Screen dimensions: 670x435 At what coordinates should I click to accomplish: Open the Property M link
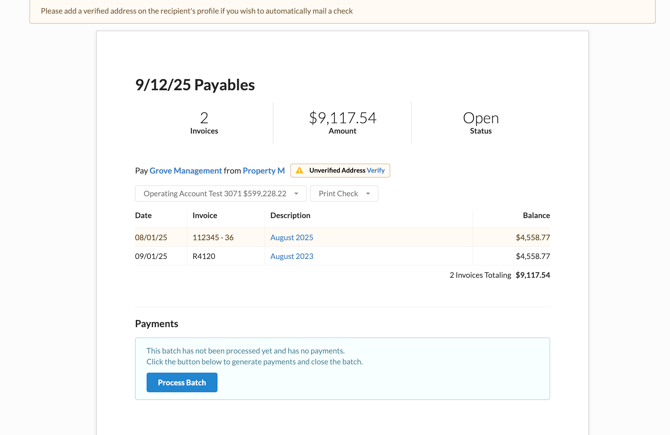pyautogui.click(x=263, y=171)
